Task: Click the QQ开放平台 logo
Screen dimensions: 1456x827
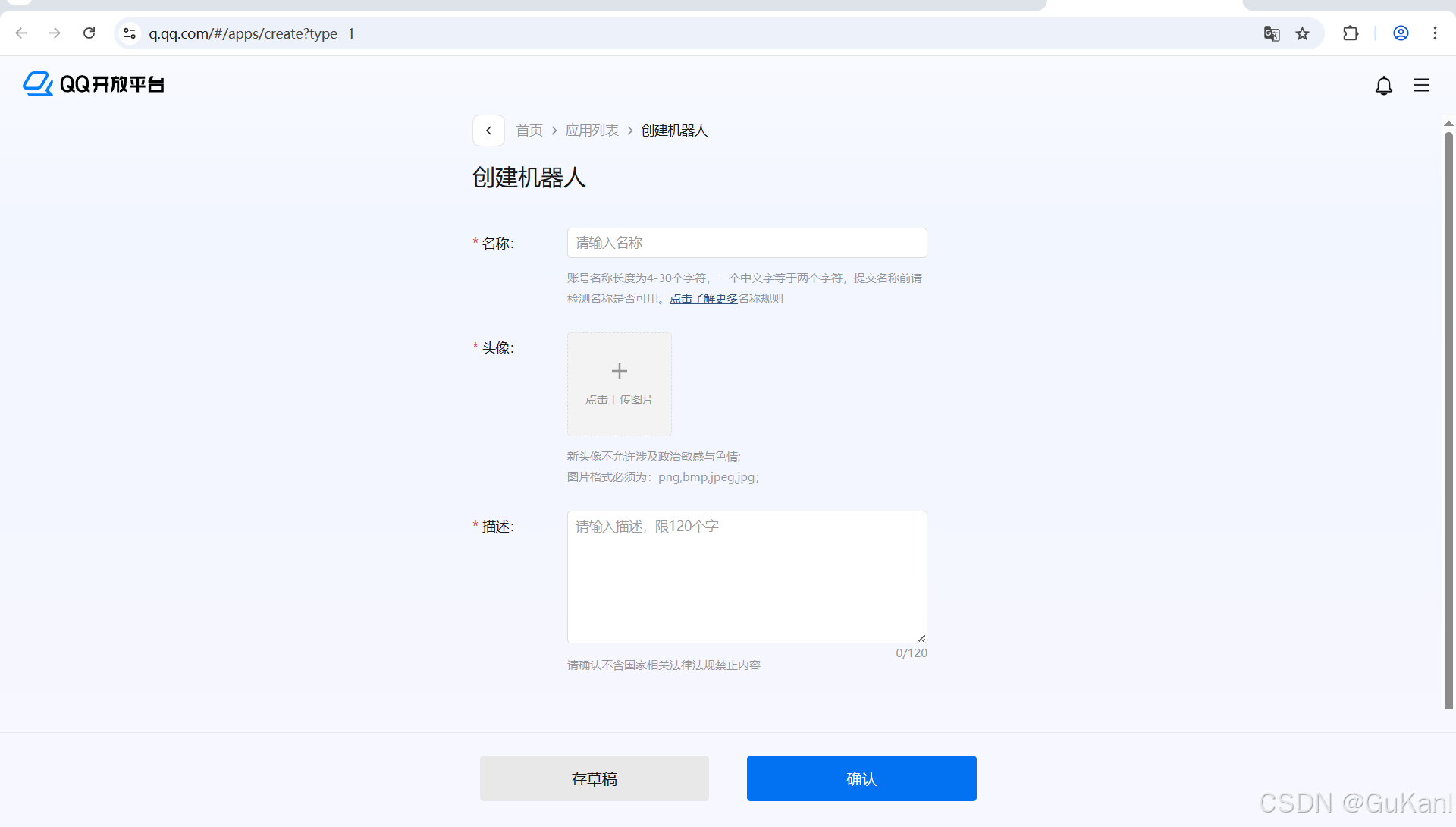Action: [93, 83]
